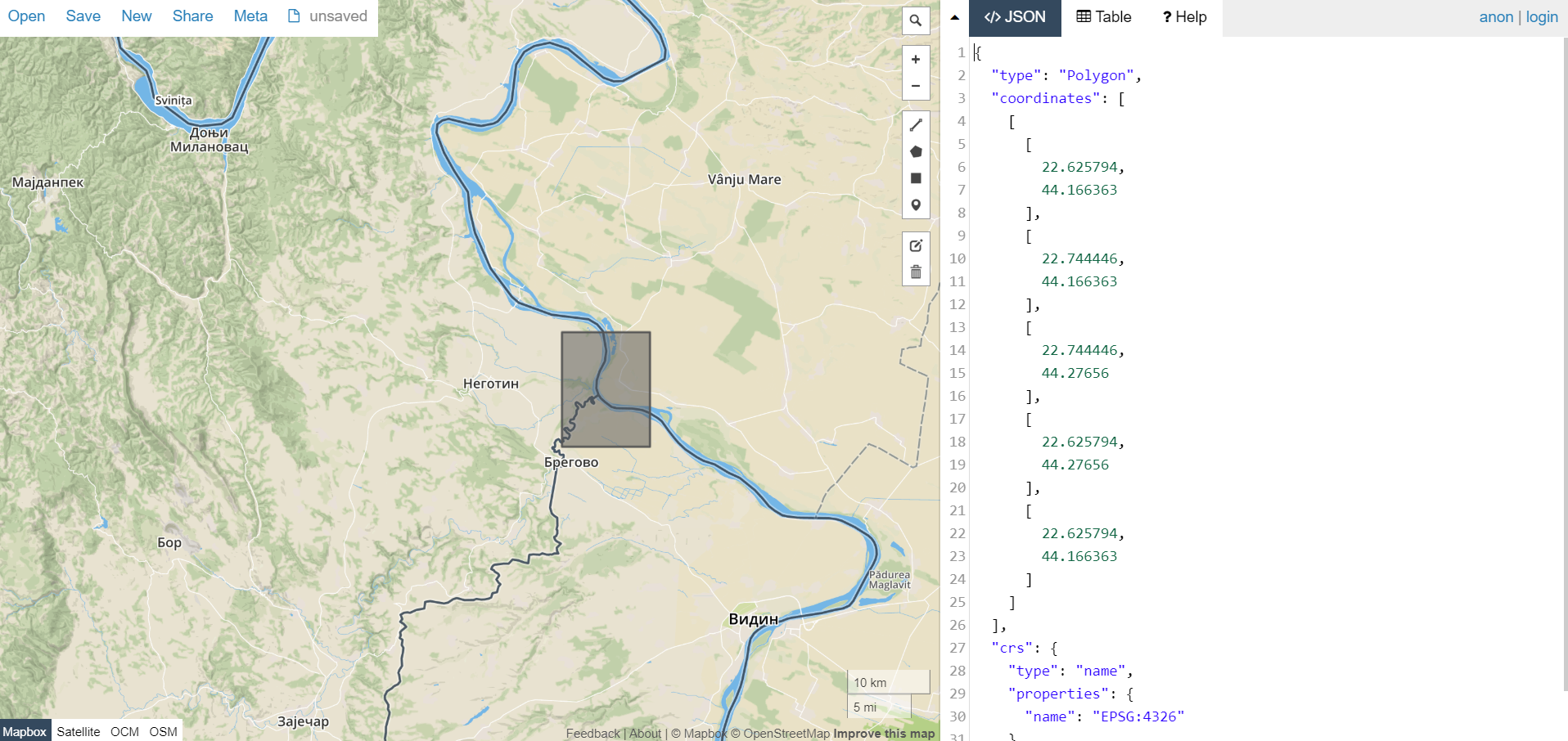Viewport: 1568px width, 741px height.
Task: Select the draw polygon tool
Action: tap(916, 151)
